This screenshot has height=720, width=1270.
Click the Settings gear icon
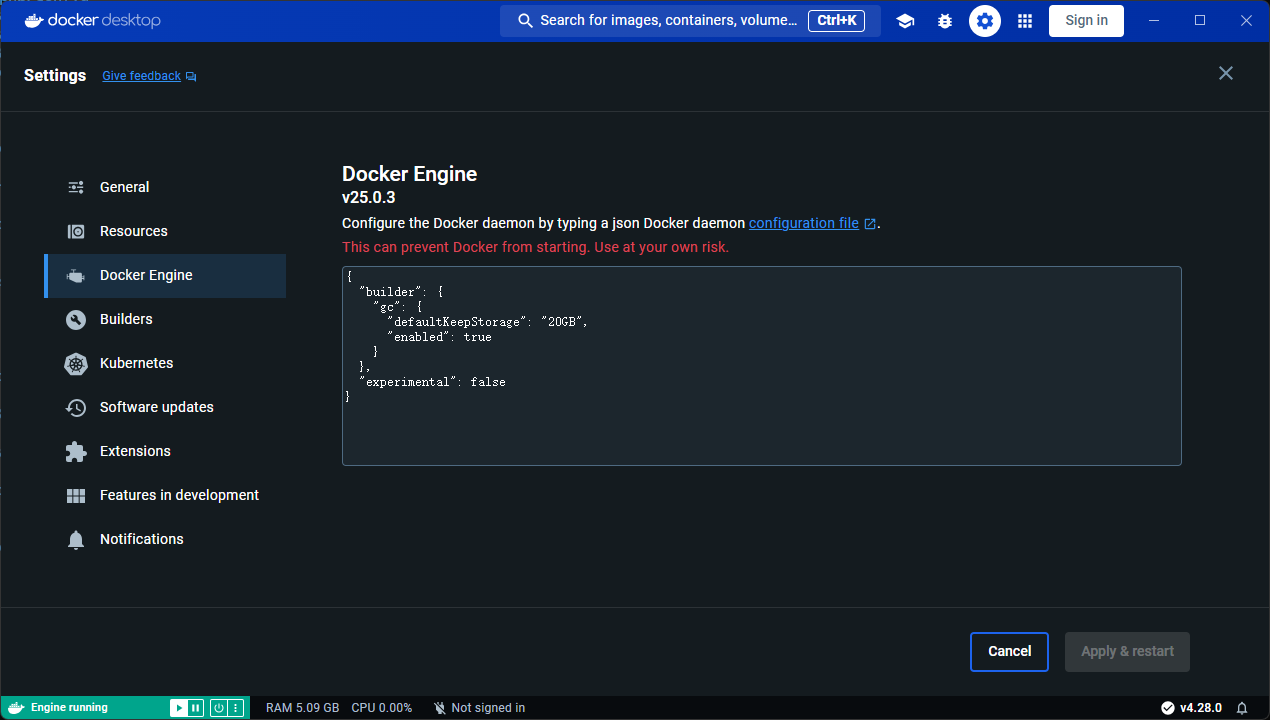tap(985, 21)
